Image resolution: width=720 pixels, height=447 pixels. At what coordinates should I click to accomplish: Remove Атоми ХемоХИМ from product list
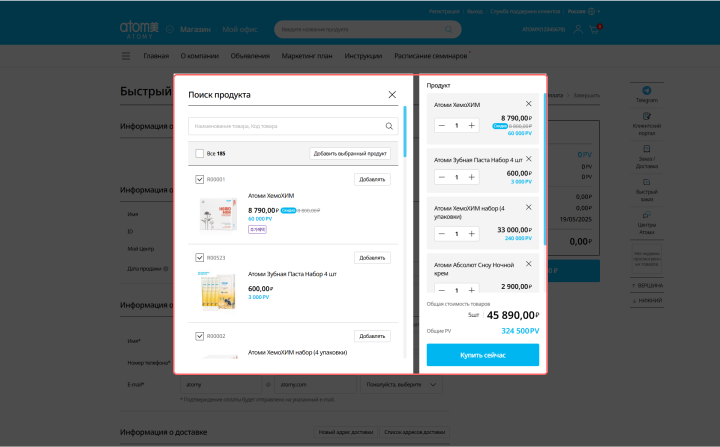[529, 104]
